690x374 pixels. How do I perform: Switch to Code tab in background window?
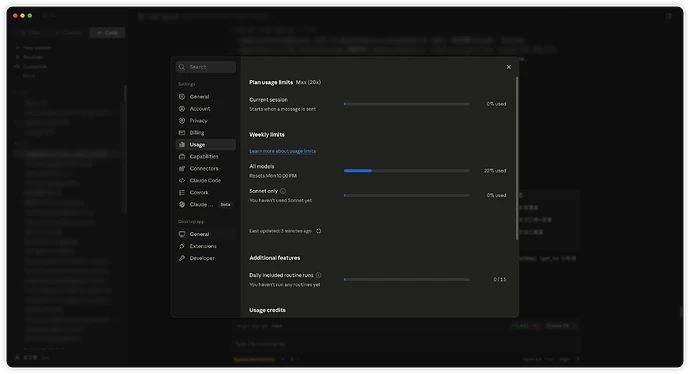click(x=107, y=33)
